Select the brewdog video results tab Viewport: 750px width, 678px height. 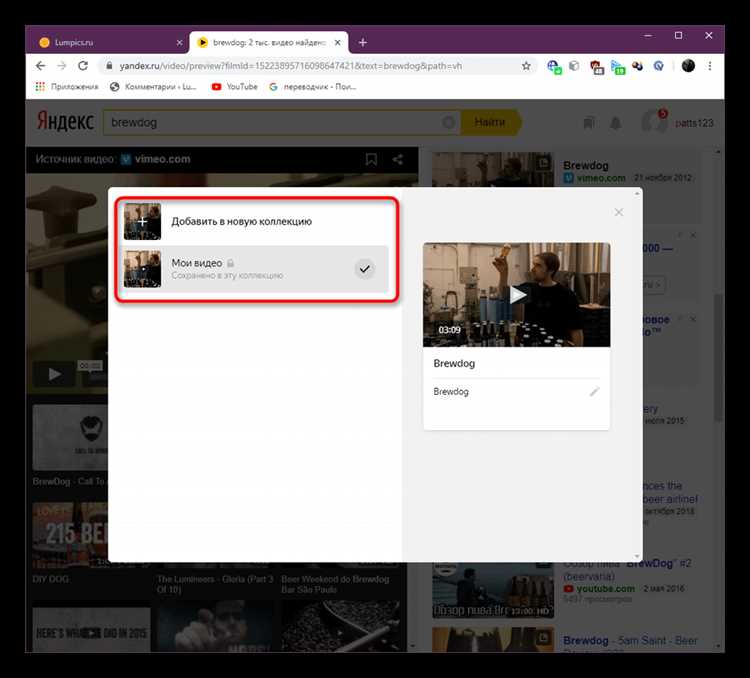coord(269,43)
